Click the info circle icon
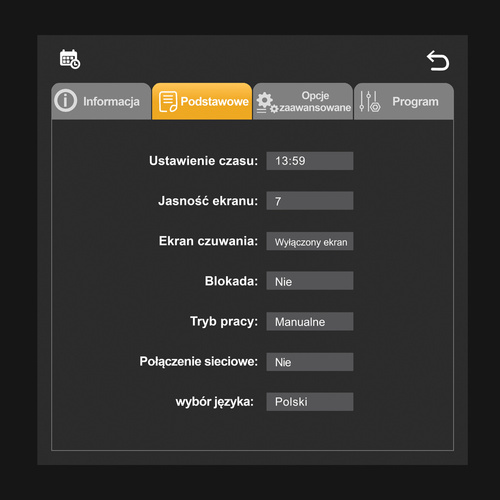This screenshot has height=500, width=500. 66,101
